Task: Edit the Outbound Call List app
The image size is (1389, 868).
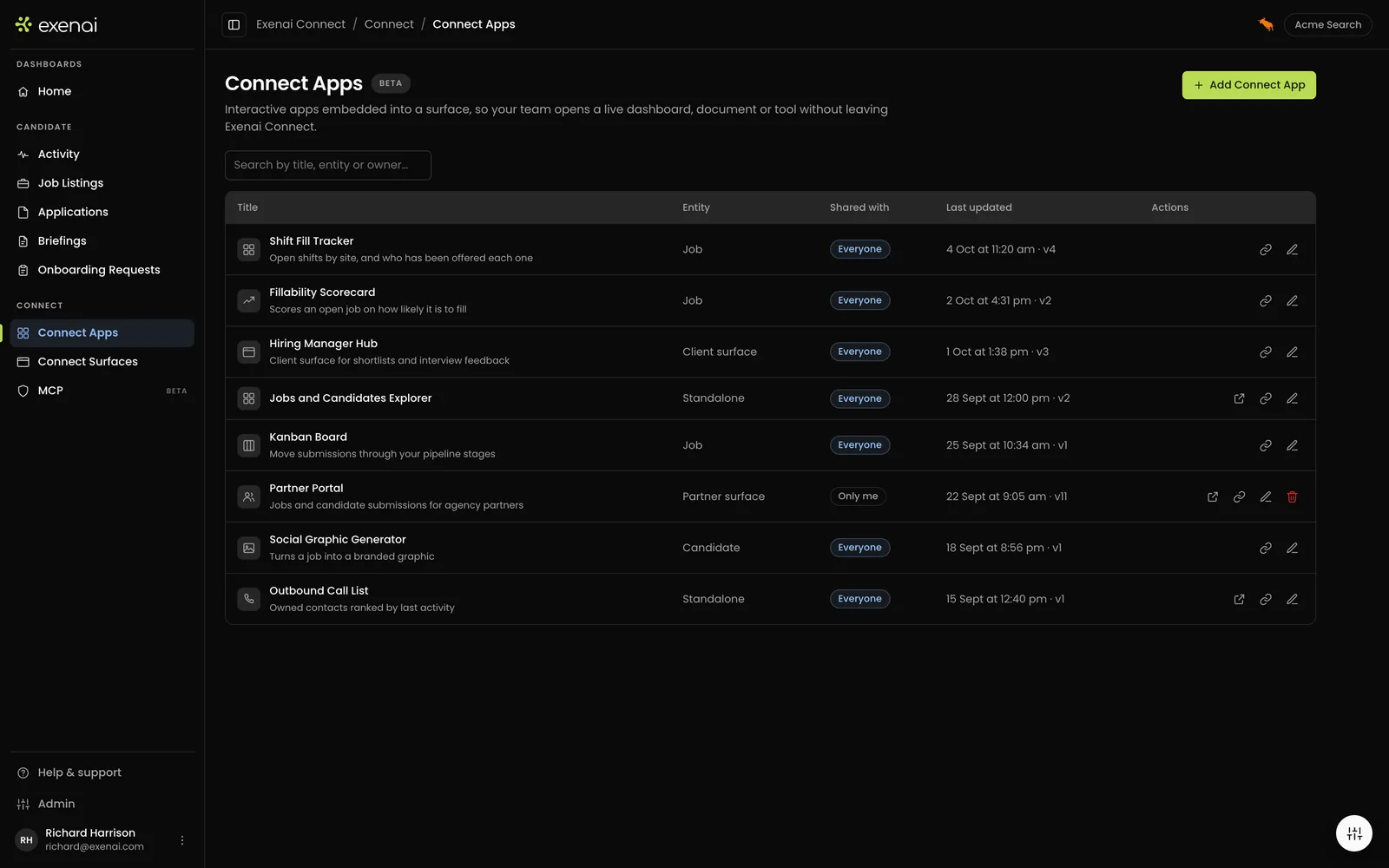Action: click(x=1292, y=599)
